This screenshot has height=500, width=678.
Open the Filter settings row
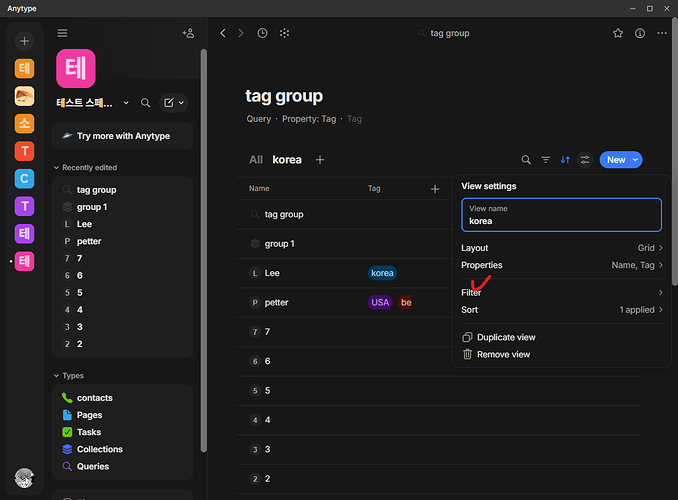[561, 293]
